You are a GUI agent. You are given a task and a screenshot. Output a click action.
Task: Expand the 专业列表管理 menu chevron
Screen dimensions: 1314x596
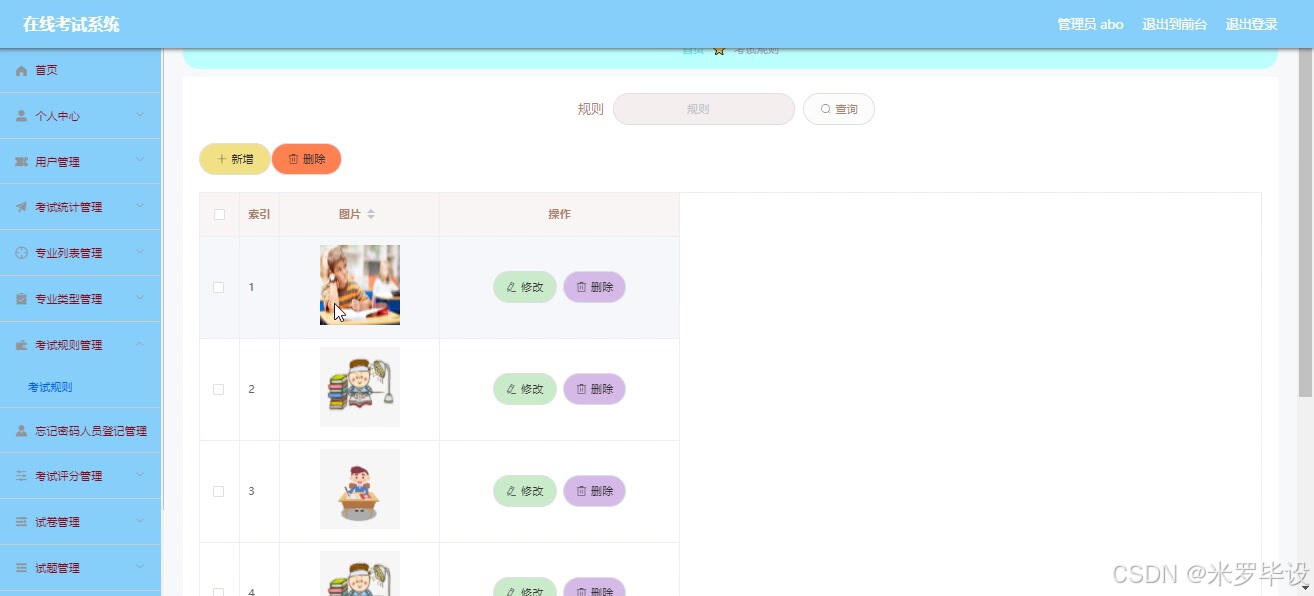point(140,252)
